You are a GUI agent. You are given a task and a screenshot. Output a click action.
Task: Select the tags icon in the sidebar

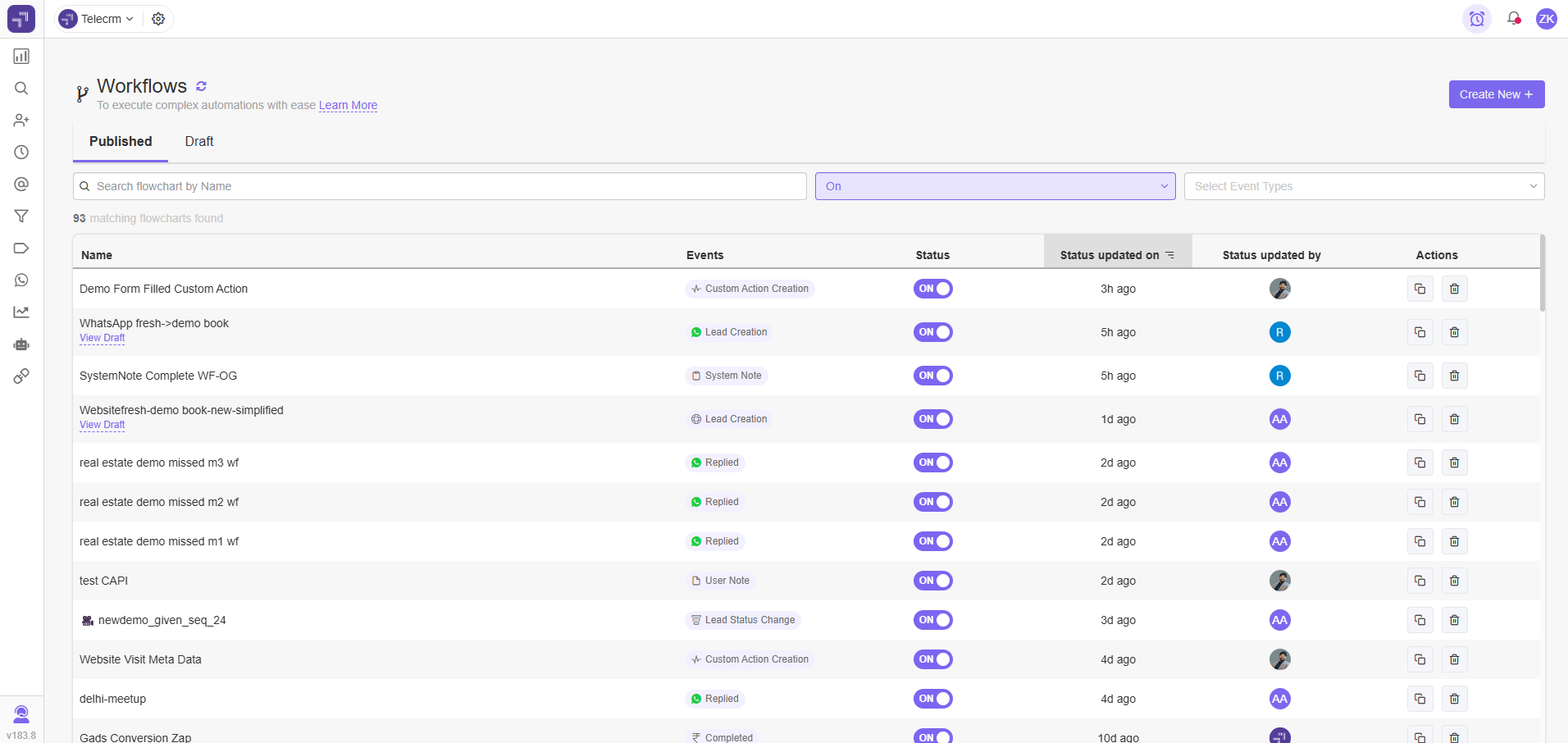21,248
